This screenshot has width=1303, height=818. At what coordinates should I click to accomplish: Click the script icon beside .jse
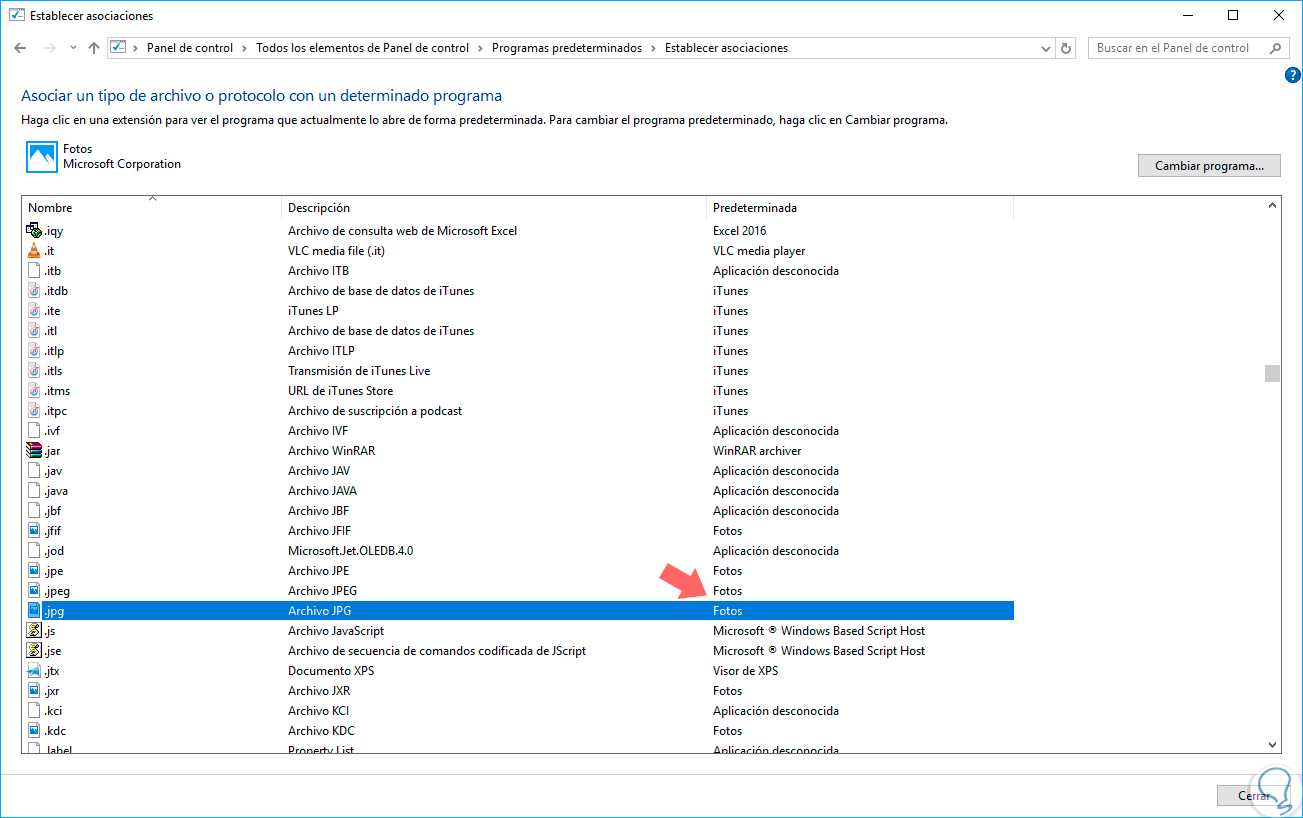click(34, 650)
